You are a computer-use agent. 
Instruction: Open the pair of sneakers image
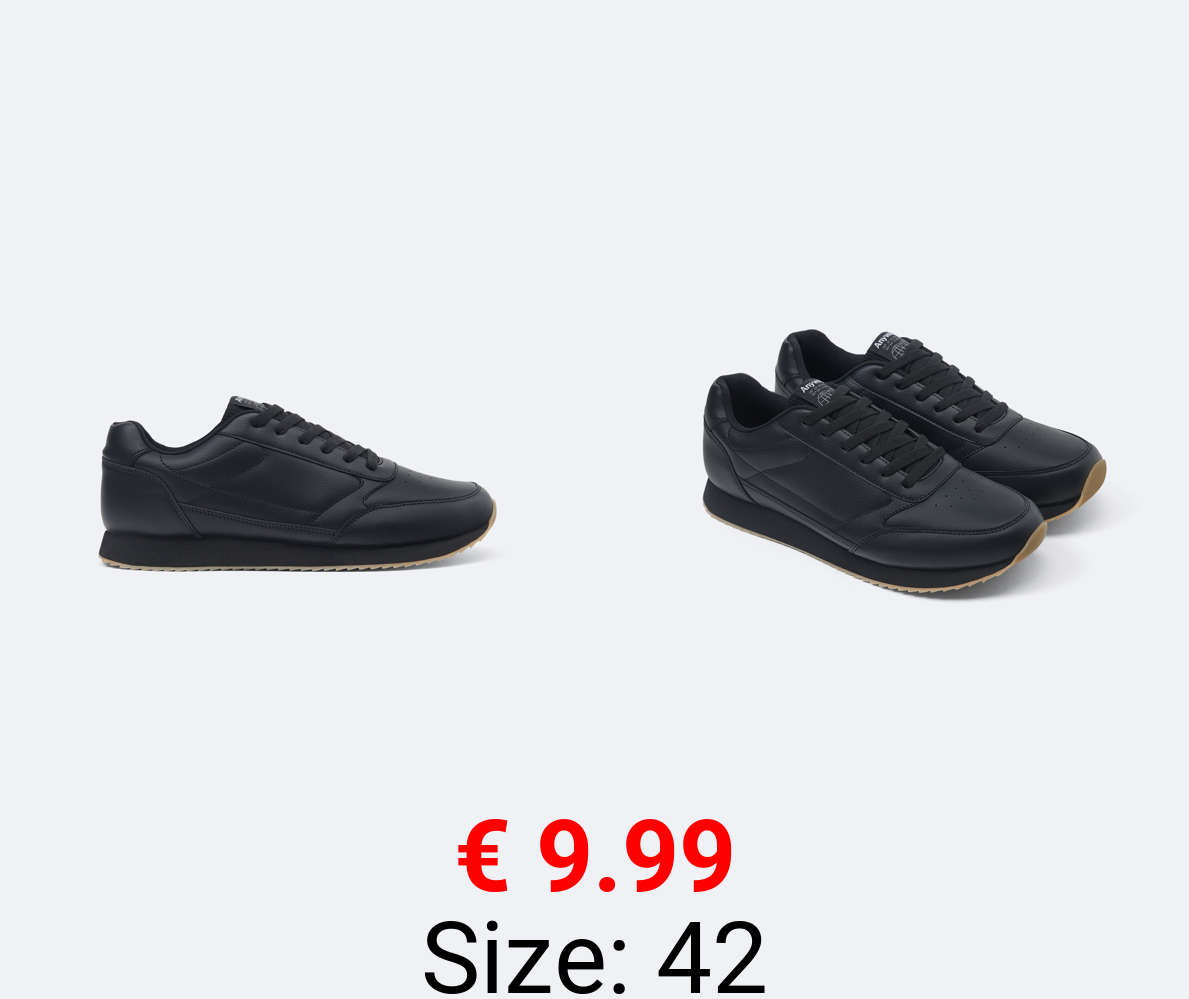[x=904, y=463]
